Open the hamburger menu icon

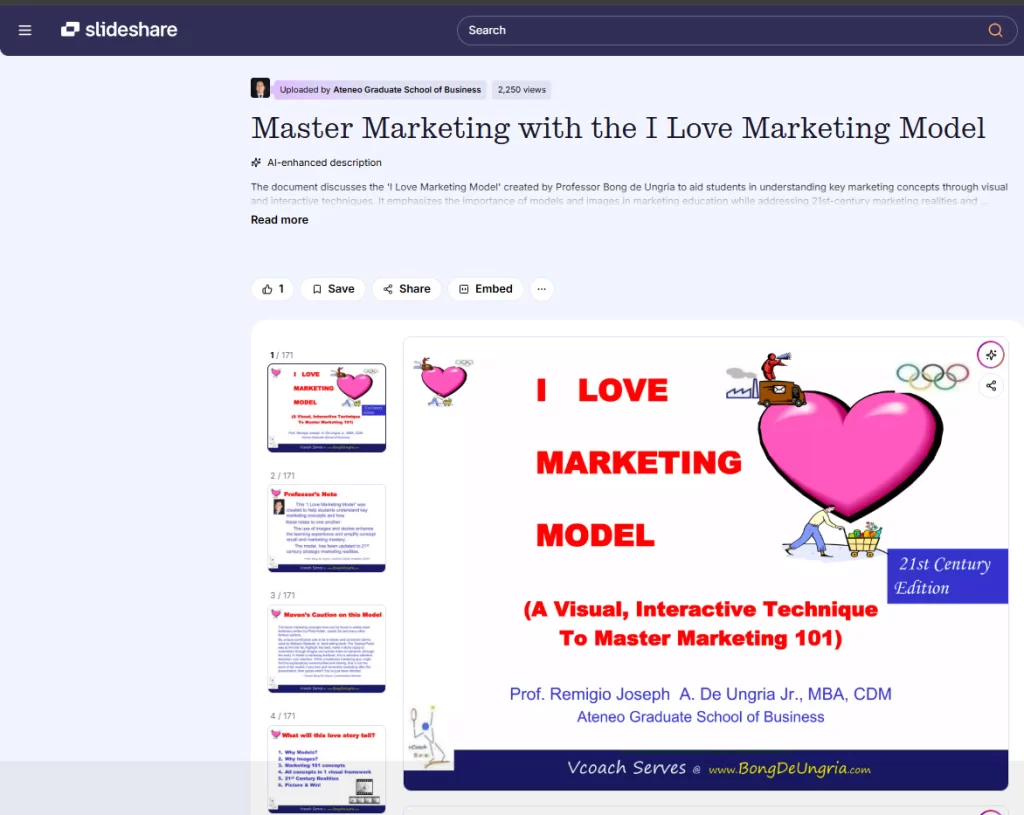25,30
